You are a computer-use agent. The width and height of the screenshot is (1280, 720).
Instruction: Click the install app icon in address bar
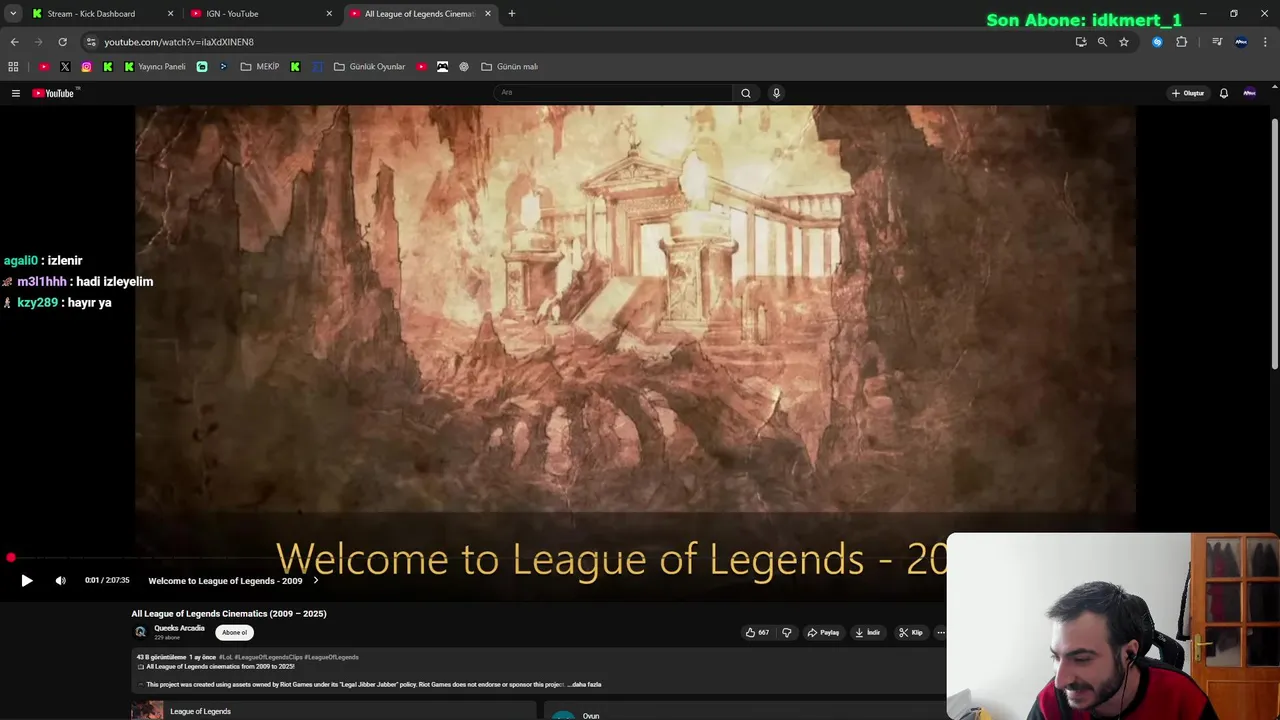pos(1081,42)
